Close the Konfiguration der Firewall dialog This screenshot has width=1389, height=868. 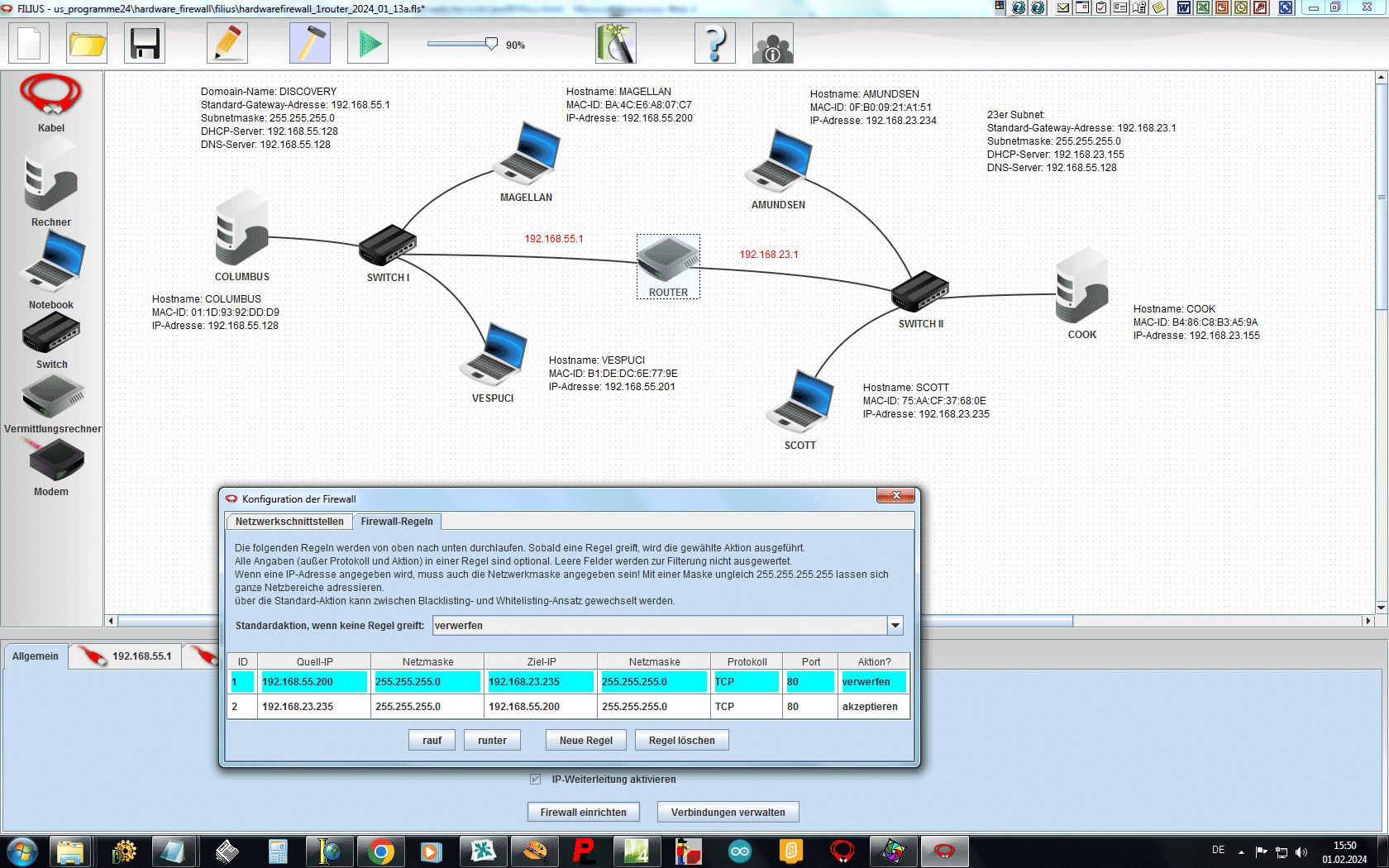[896, 496]
